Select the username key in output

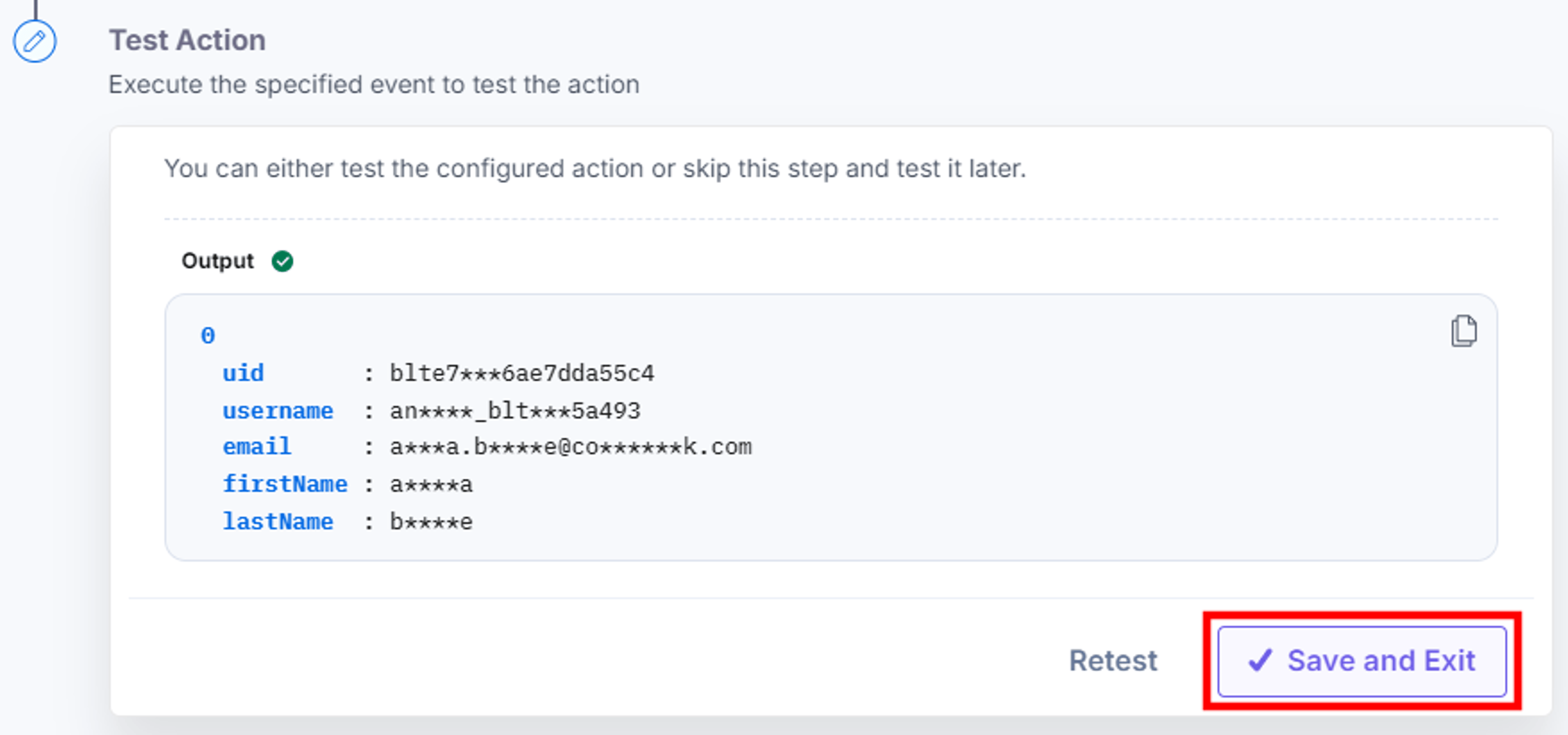[x=278, y=411]
